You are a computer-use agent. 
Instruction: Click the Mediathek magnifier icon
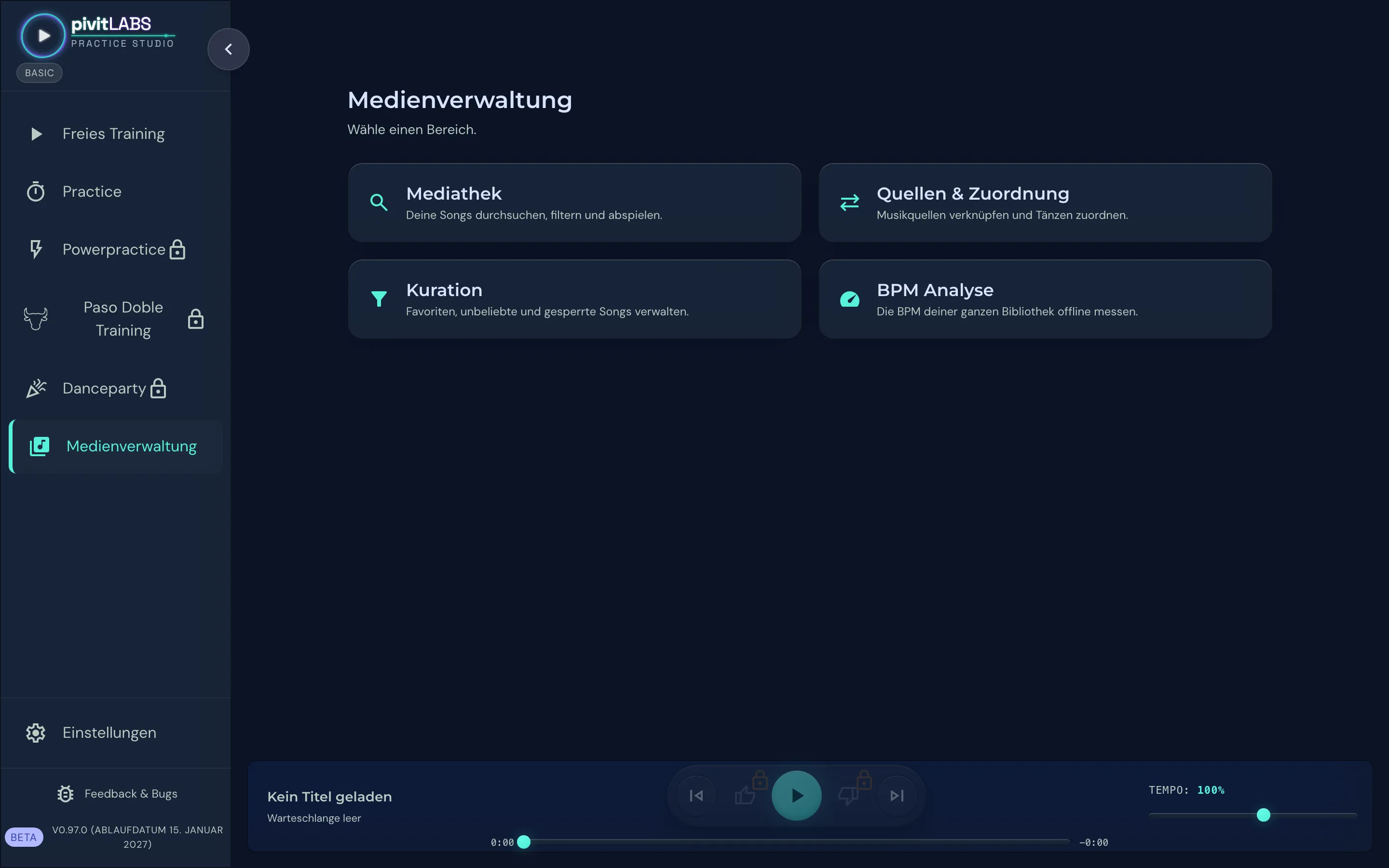pyautogui.click(x=379, y=203)
